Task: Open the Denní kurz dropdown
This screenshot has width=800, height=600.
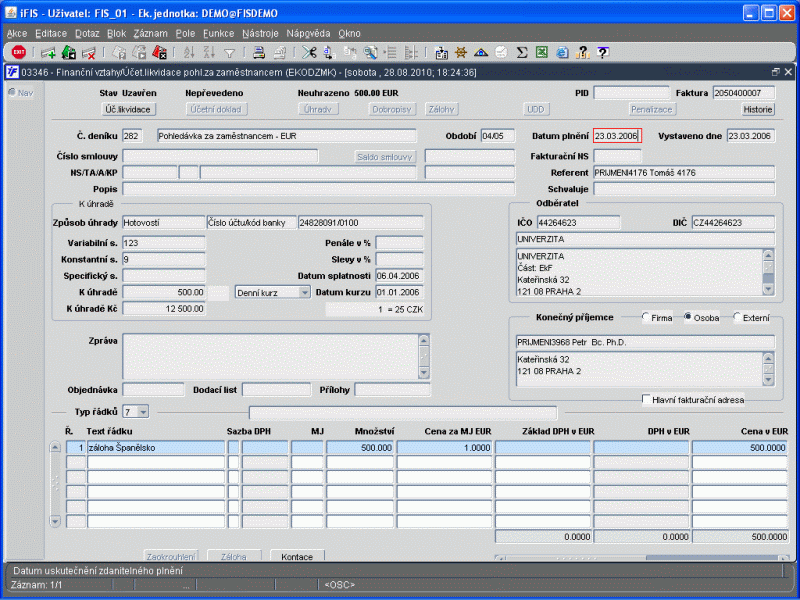Action: pyautogui.click(x=304, y=292)
